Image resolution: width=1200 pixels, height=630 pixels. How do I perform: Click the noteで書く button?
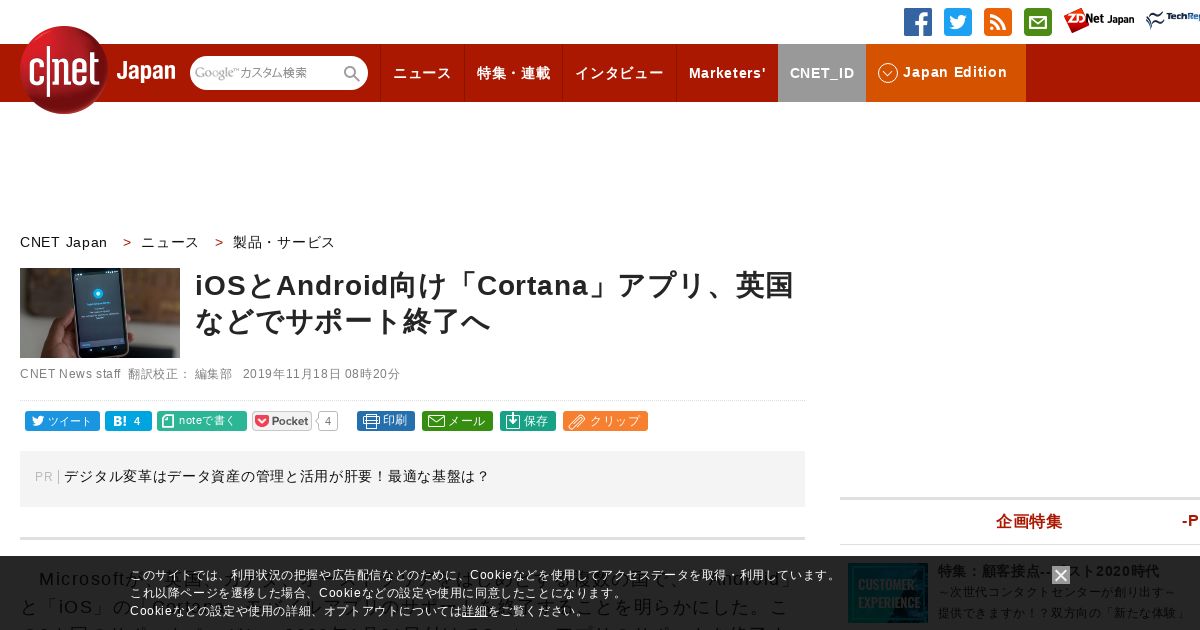202,421
